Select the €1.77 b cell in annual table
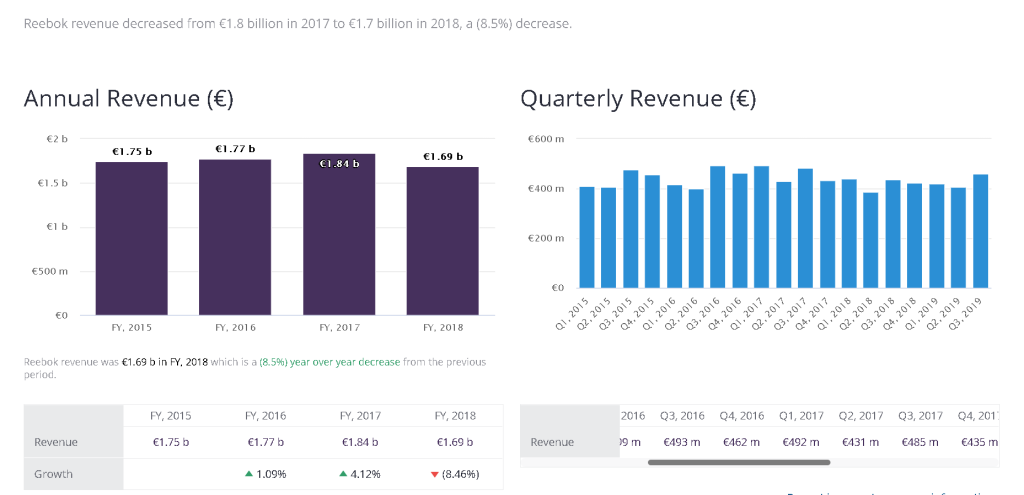Viewport: 1024px width, 495px height. pos(266,441)
